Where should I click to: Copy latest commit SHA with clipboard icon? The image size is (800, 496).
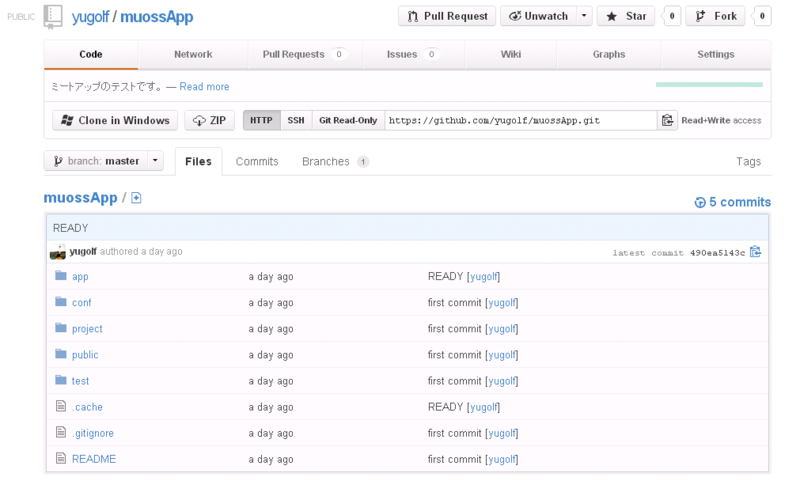(756, 252)
